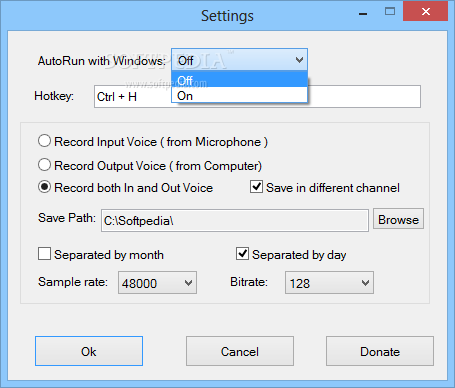Pick On in the AutoRun list

click(239, 95)
